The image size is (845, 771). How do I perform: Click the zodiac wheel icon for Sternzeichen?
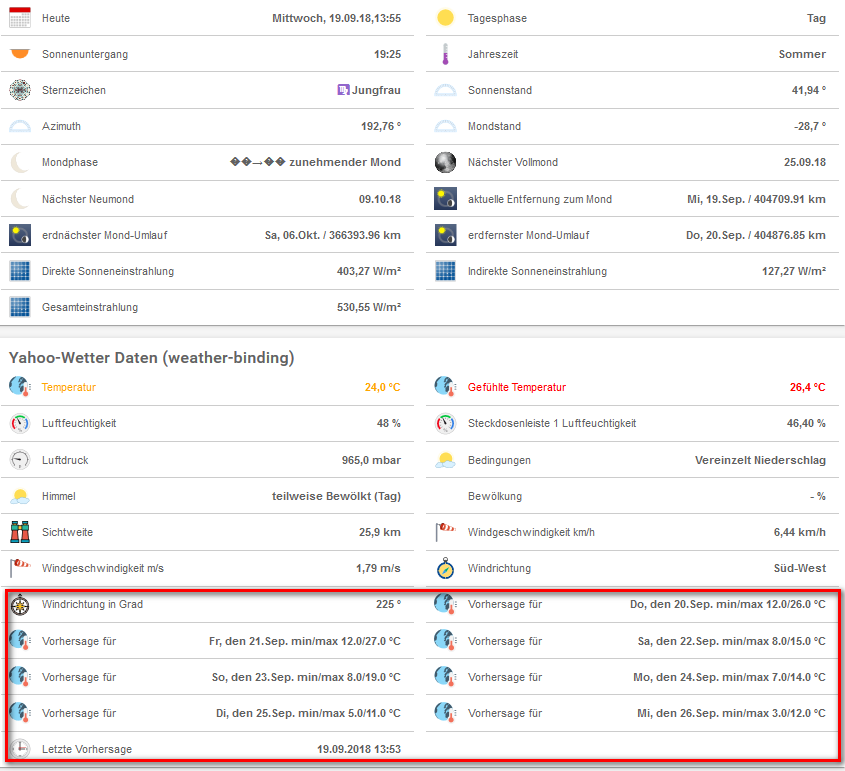point(20,90)
